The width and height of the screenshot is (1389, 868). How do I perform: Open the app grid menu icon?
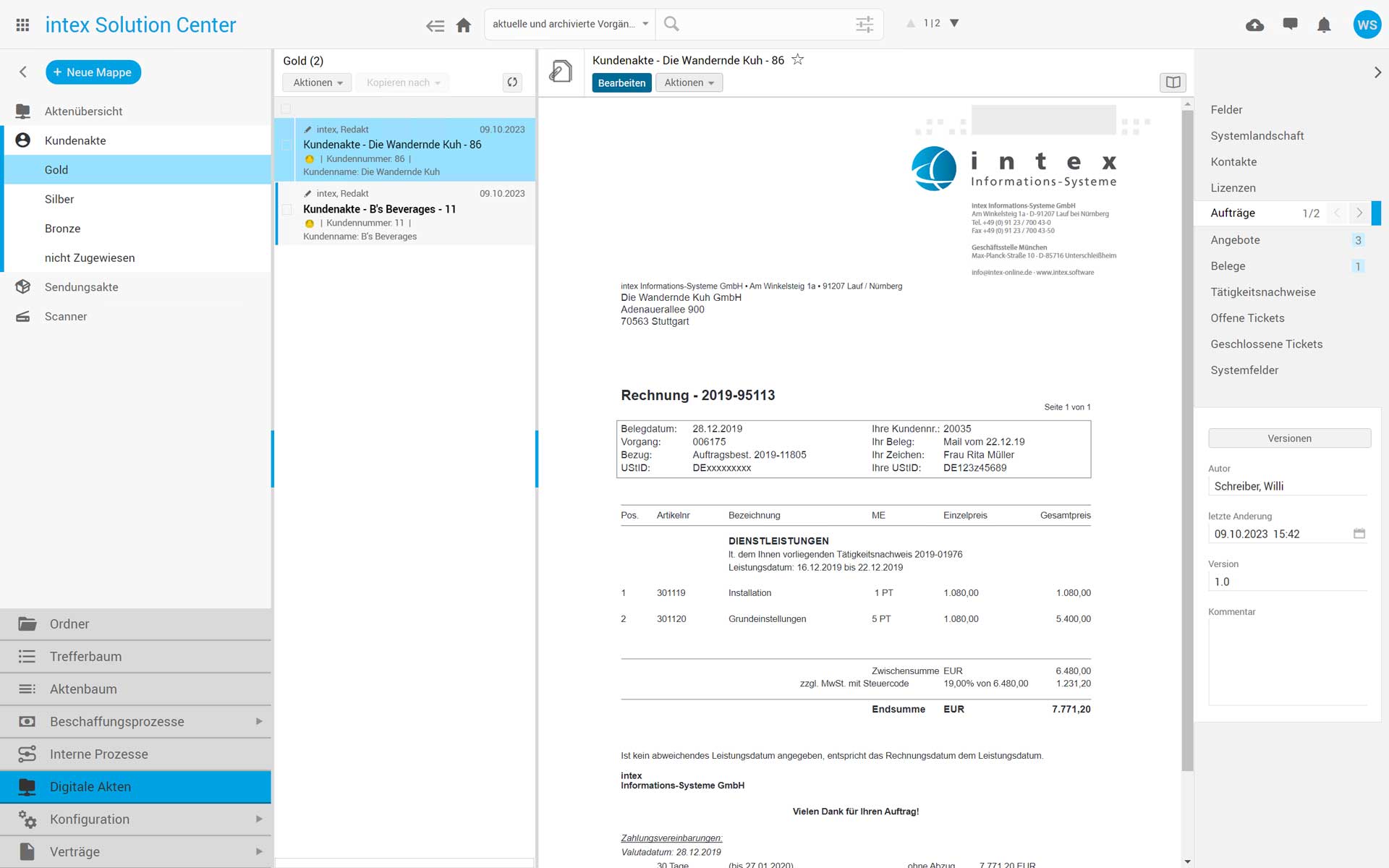click(x=22, y=25)
